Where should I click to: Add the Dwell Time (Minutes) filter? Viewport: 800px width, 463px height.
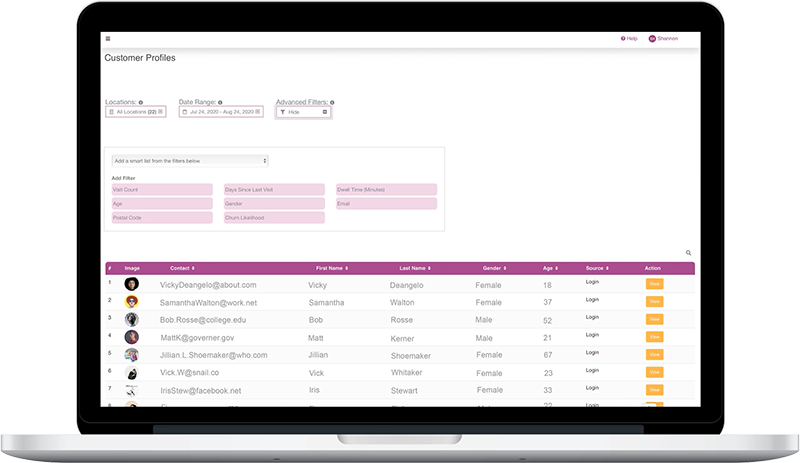pos(386,189)
